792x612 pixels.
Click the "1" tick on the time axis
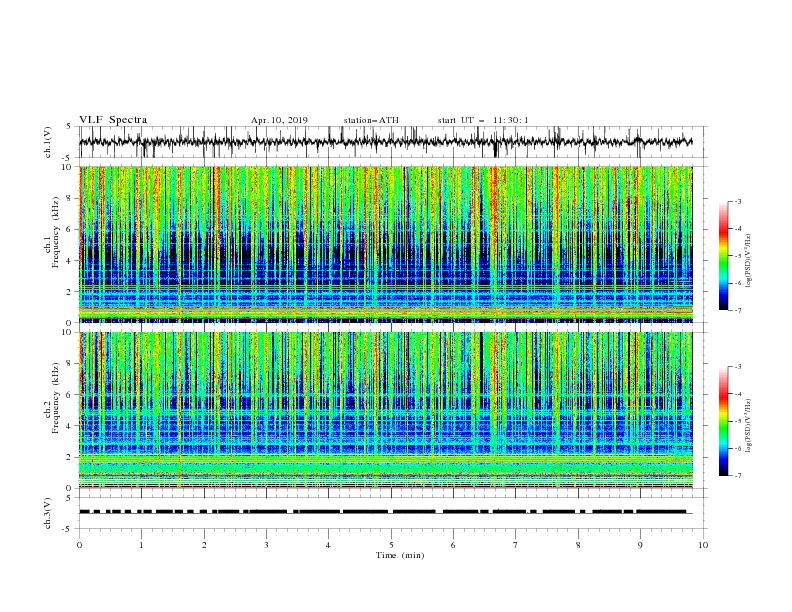141,545
